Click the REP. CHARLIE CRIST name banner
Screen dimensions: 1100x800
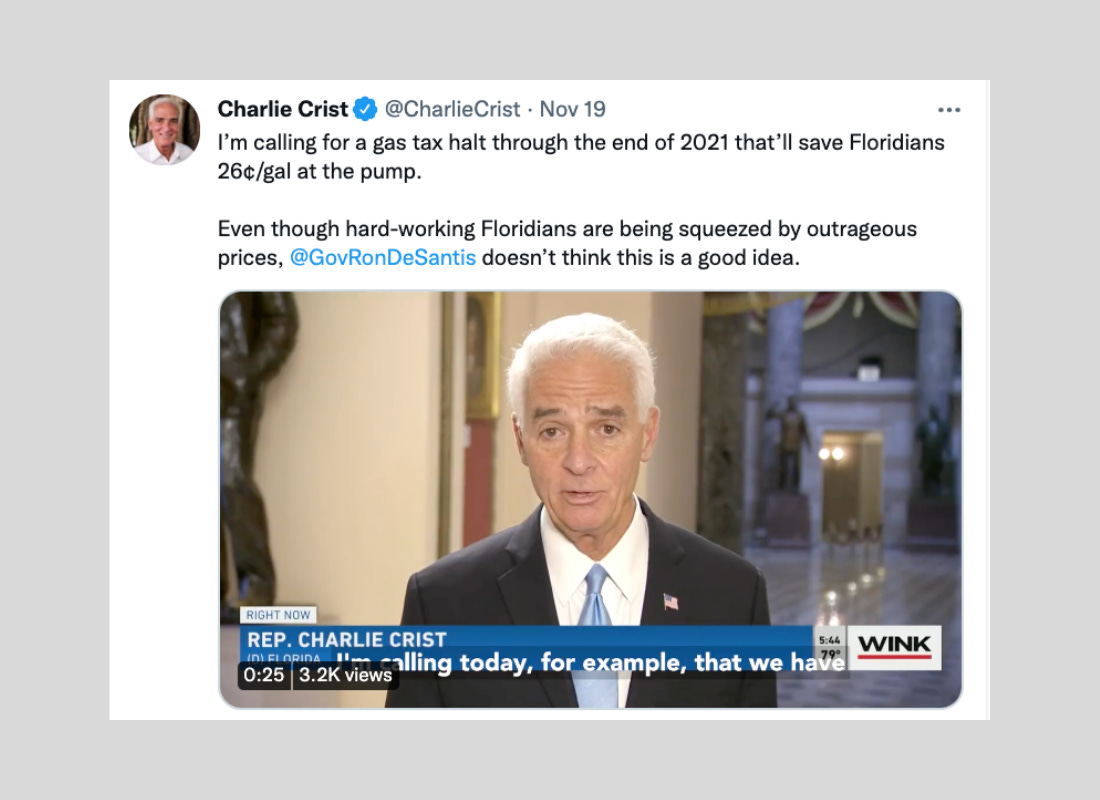[x=347, y=640]
